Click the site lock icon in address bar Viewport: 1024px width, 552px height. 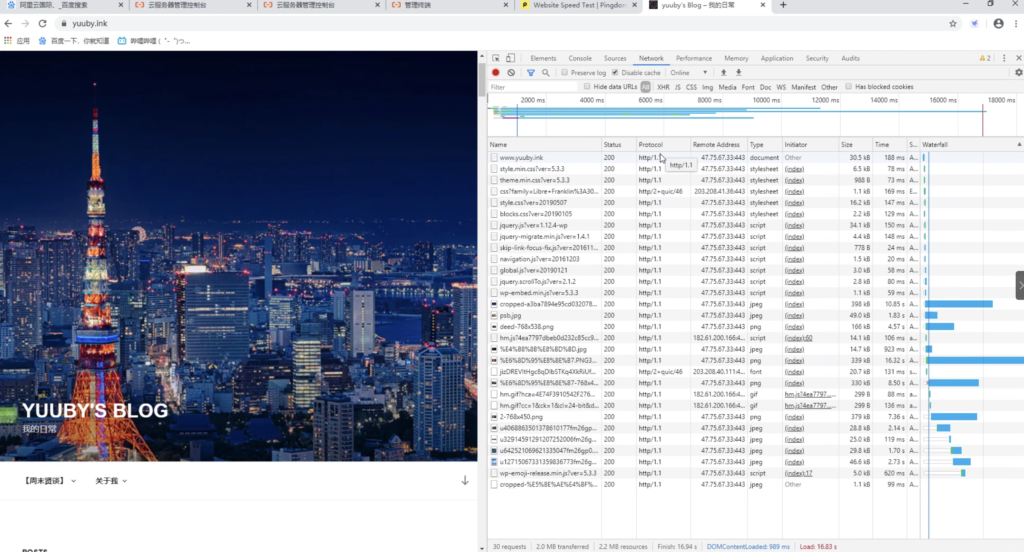pos(63,24)
